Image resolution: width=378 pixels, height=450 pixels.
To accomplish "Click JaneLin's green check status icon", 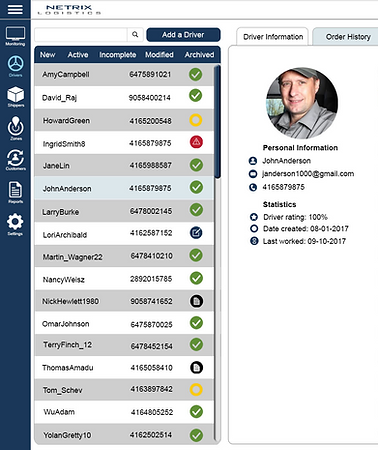I will (x=196, y=165).
